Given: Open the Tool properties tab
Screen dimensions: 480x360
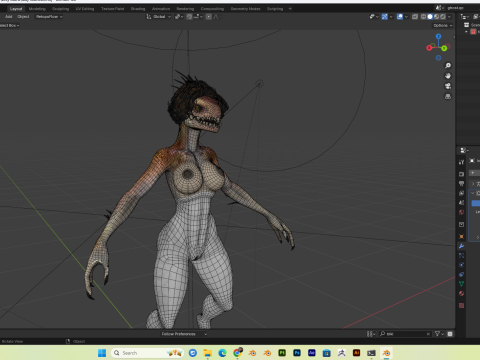Looking at the screenshot, I should [461, 162].
